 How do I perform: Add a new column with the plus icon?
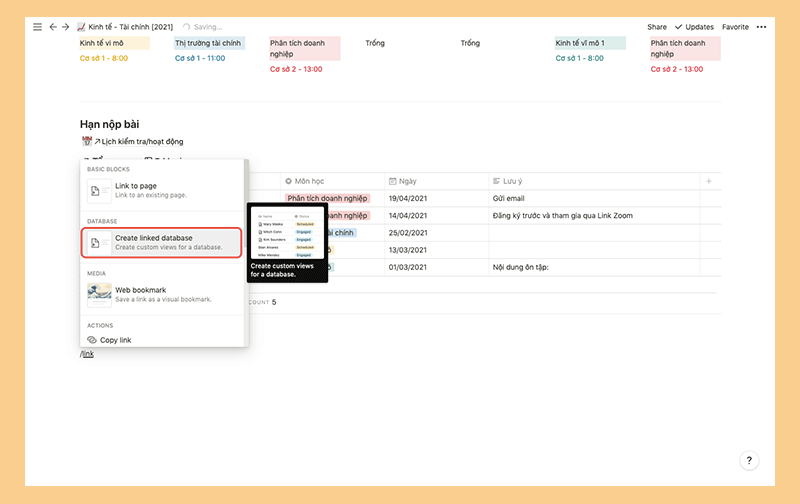pyautogui.click(x=709, y=181)
